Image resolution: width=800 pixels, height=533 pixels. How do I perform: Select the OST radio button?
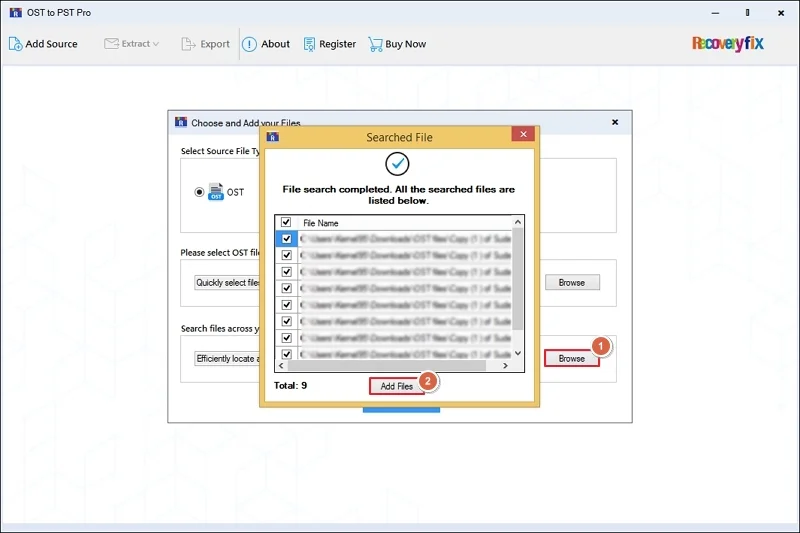199,192
